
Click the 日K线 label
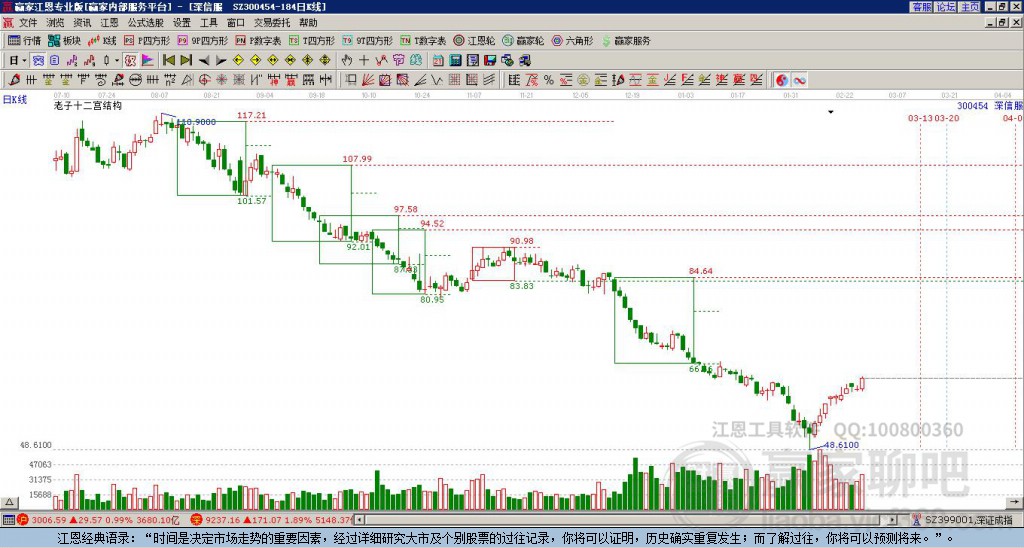[x=15, y=100]
